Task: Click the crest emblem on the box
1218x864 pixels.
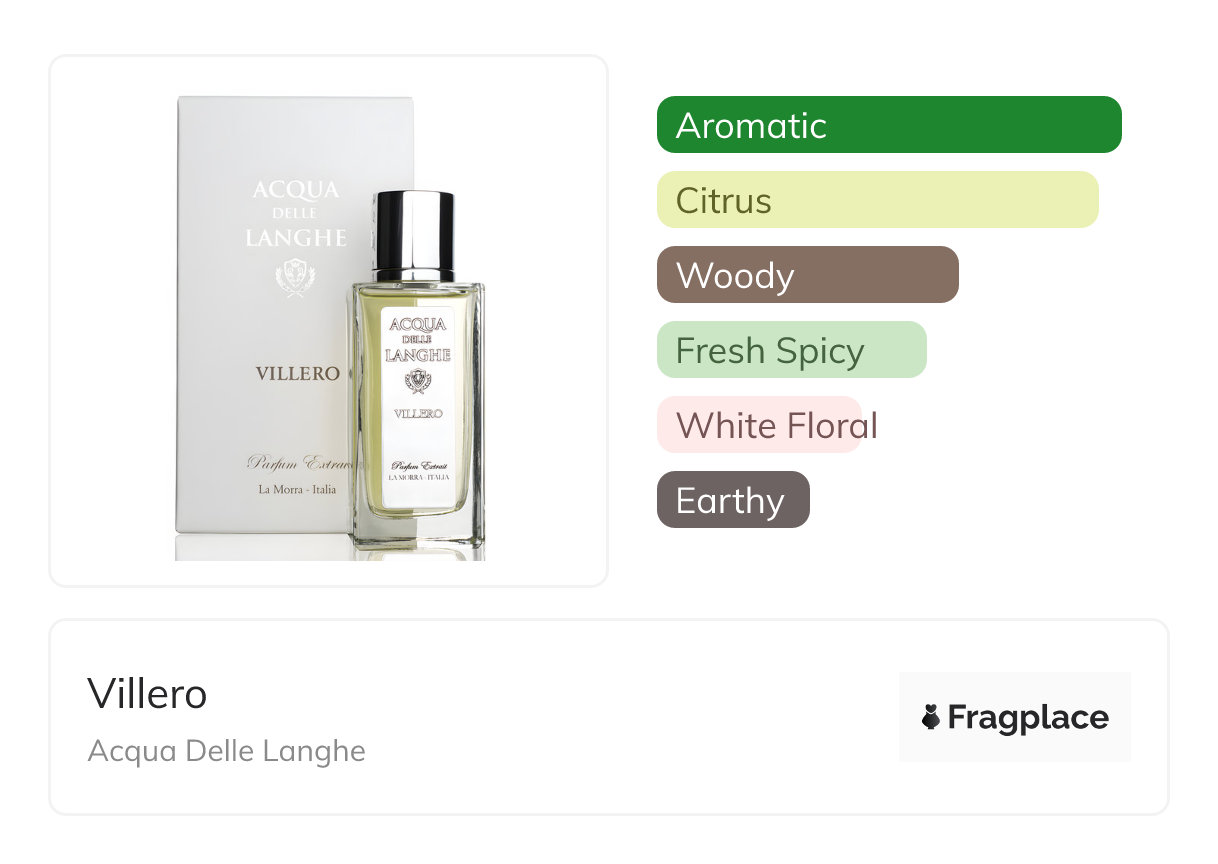Action: point(295,277)
